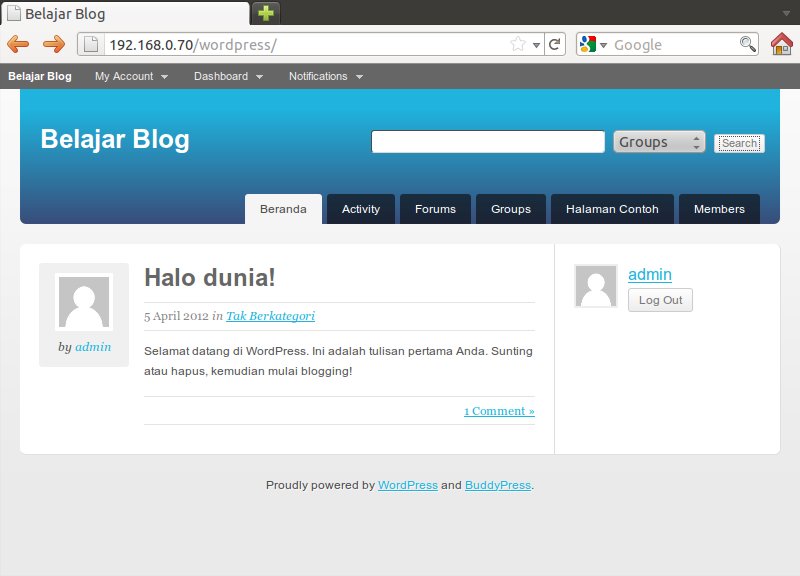Screen dimensions: 800x576
Task: Click the blog search text field
Action: pos(488,142)
